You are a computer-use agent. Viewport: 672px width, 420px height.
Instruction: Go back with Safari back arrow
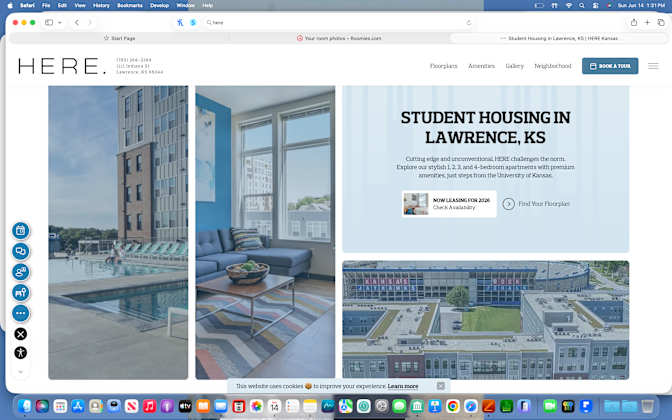point(77,22)
